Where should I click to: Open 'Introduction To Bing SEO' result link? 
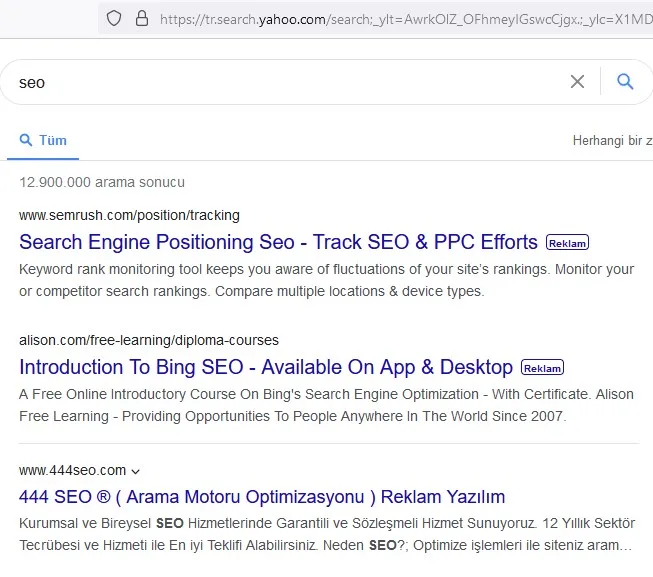[x=266, y=367]
